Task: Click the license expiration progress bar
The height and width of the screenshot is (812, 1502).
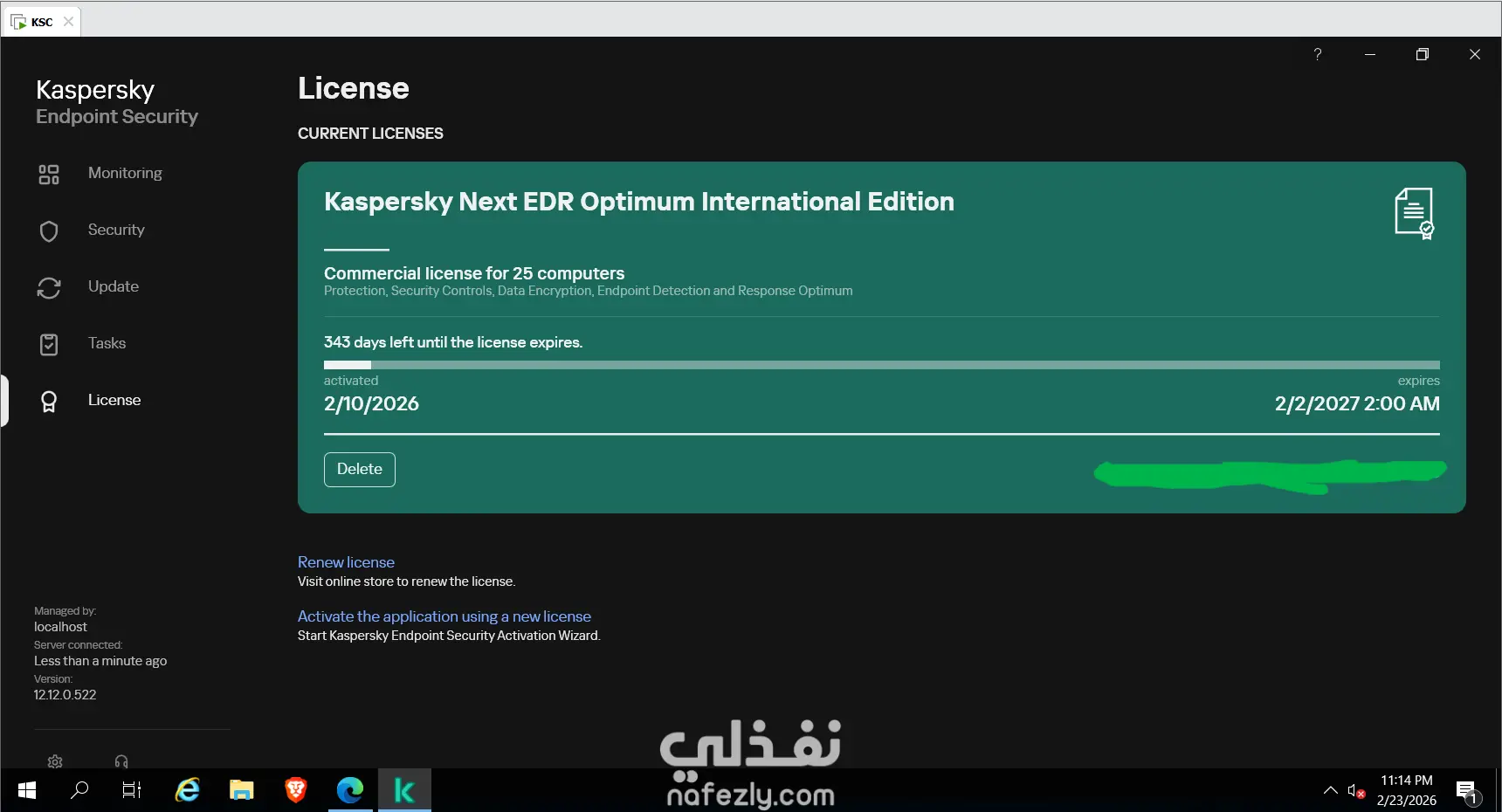Action: (882, 365)
